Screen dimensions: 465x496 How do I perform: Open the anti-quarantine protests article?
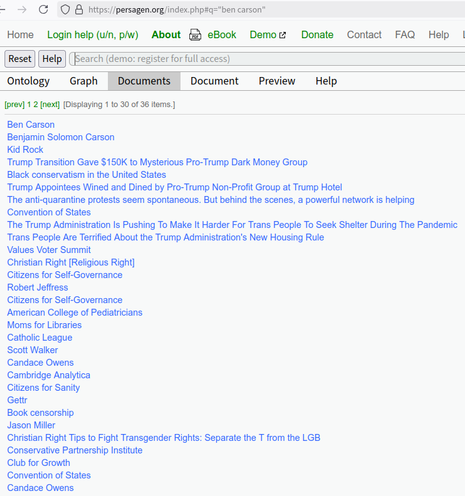[211, 200]
